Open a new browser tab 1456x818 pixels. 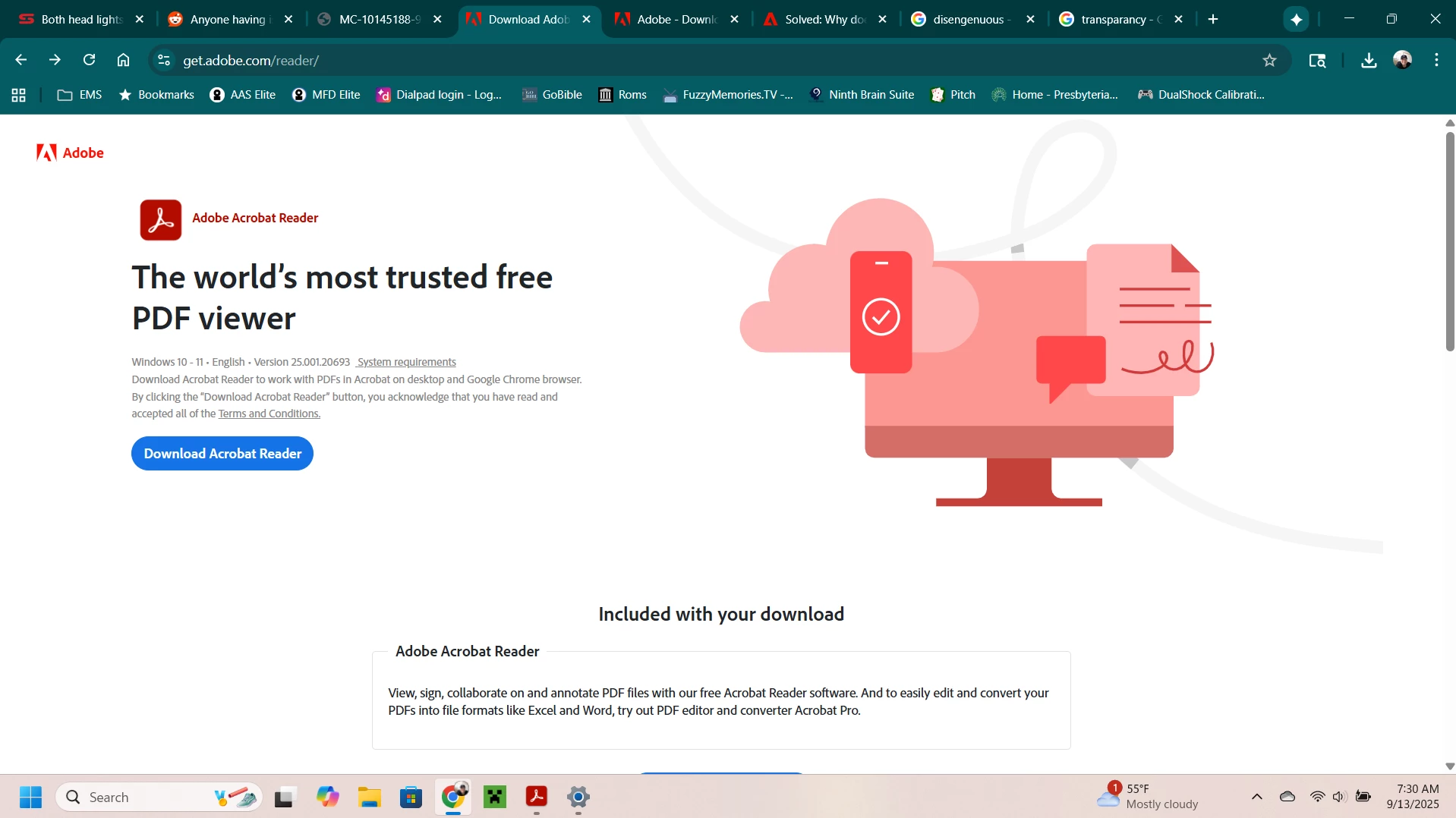coord(1213,20)
